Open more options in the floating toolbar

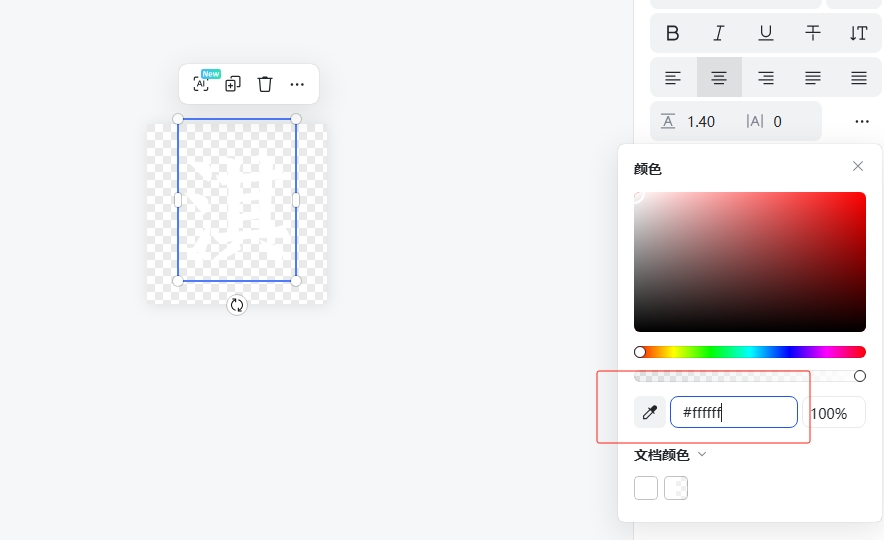click(297, 84)
